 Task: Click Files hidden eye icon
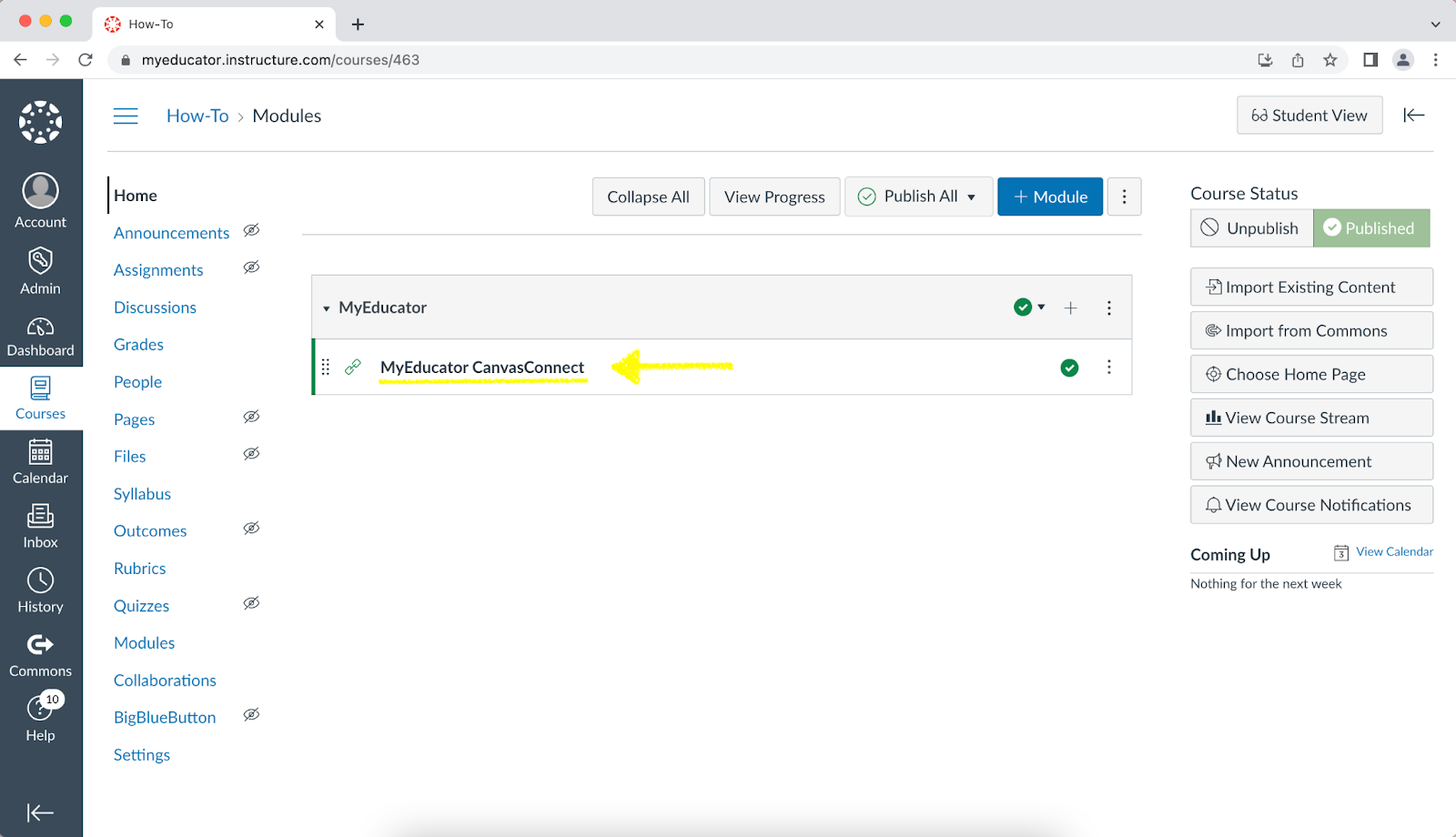coord(252,454)
